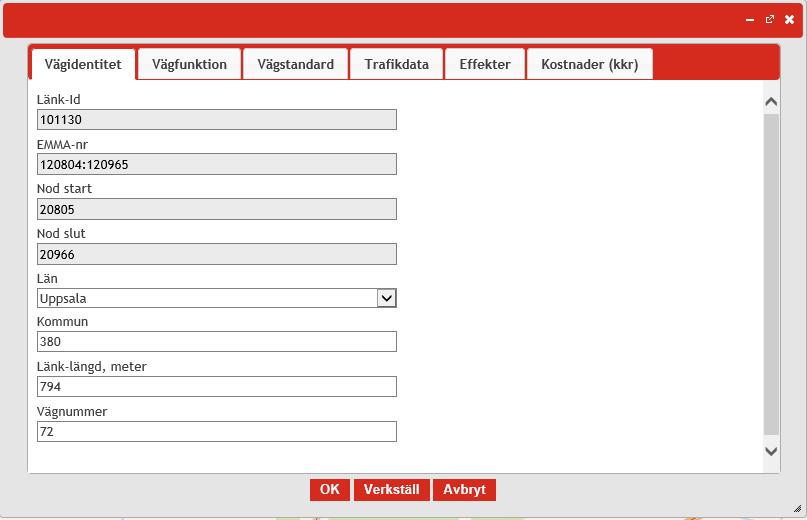Click the EMMA-nr label
The height and width of the screenshot is (520, 807).
coord(62,145)
